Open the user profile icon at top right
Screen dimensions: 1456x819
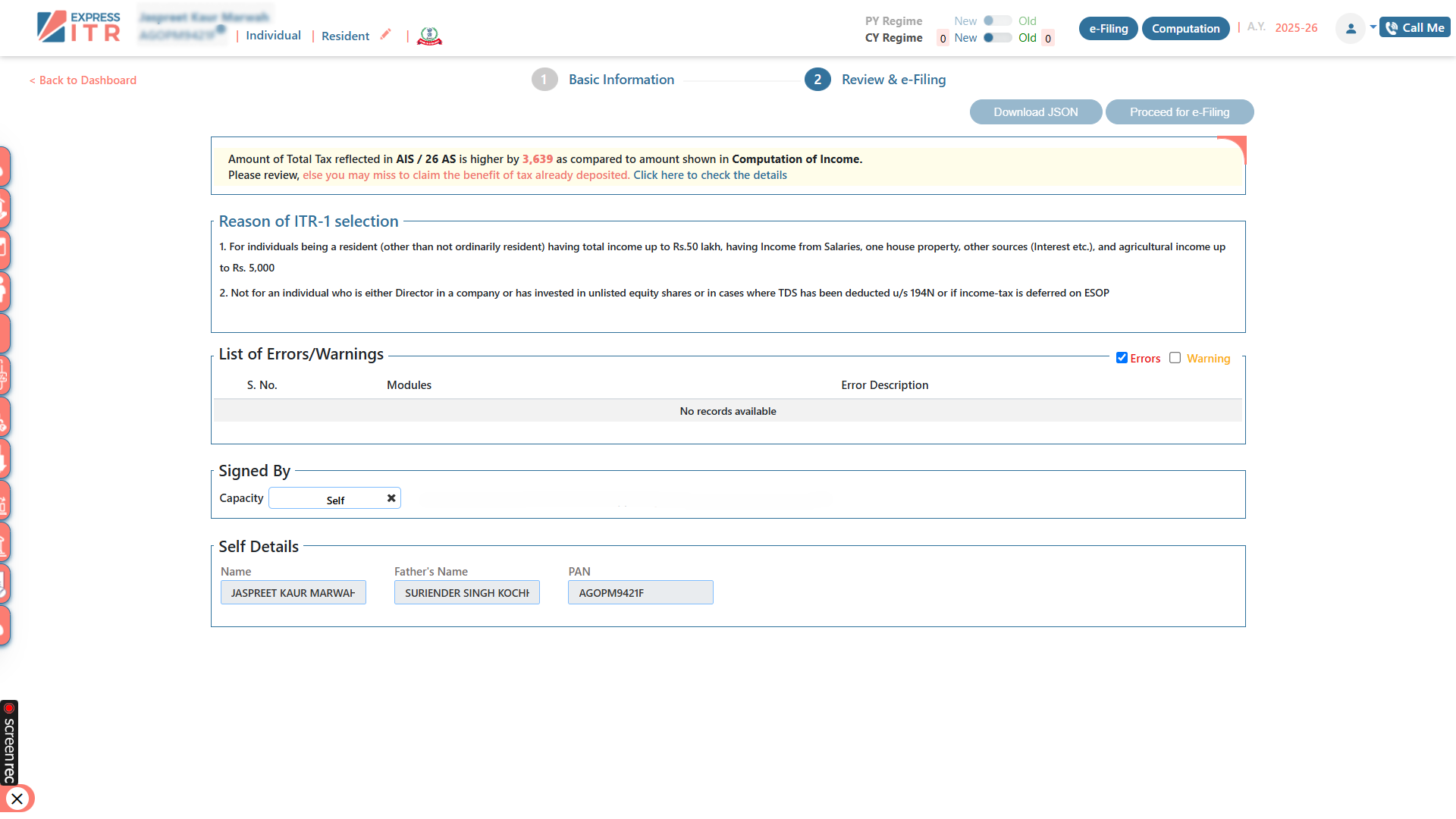point(1351,28)
